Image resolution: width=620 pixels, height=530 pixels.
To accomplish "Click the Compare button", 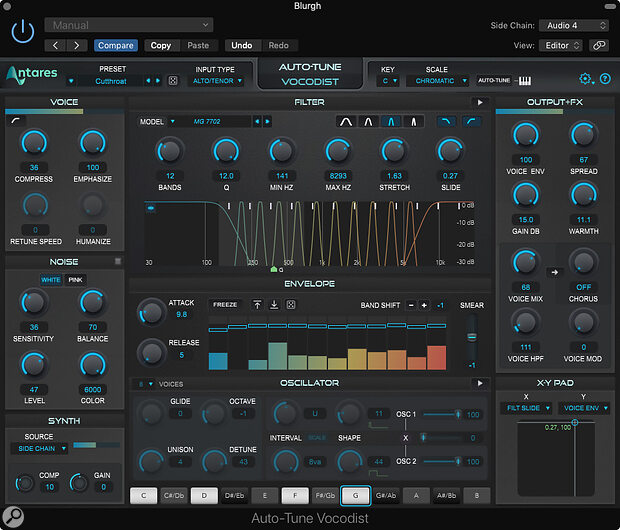I will [x=116, y=45].
